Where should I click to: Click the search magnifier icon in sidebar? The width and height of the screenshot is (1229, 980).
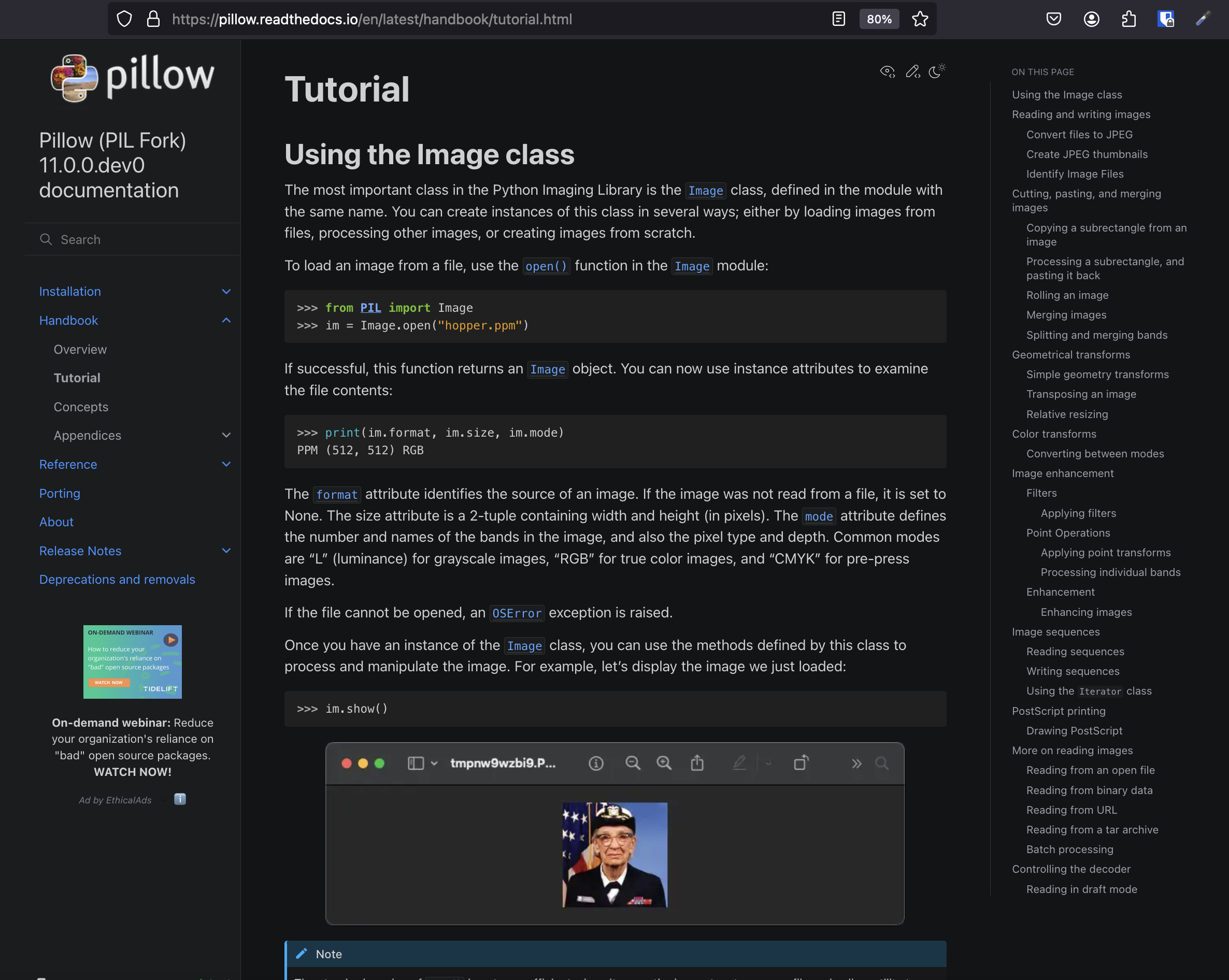(x=46, y=239)
